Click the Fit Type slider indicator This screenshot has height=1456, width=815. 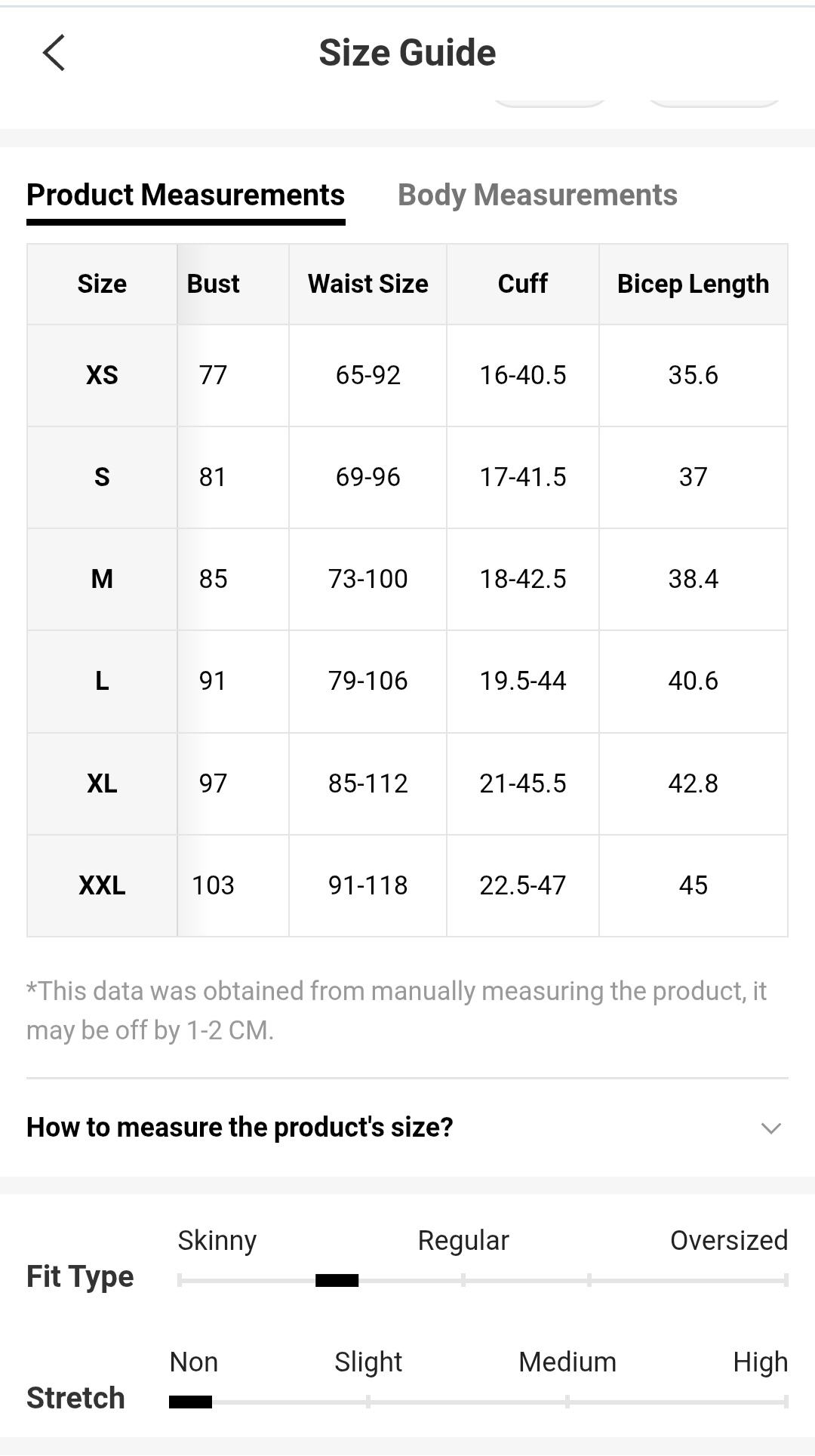click(x=337, y=1280)
